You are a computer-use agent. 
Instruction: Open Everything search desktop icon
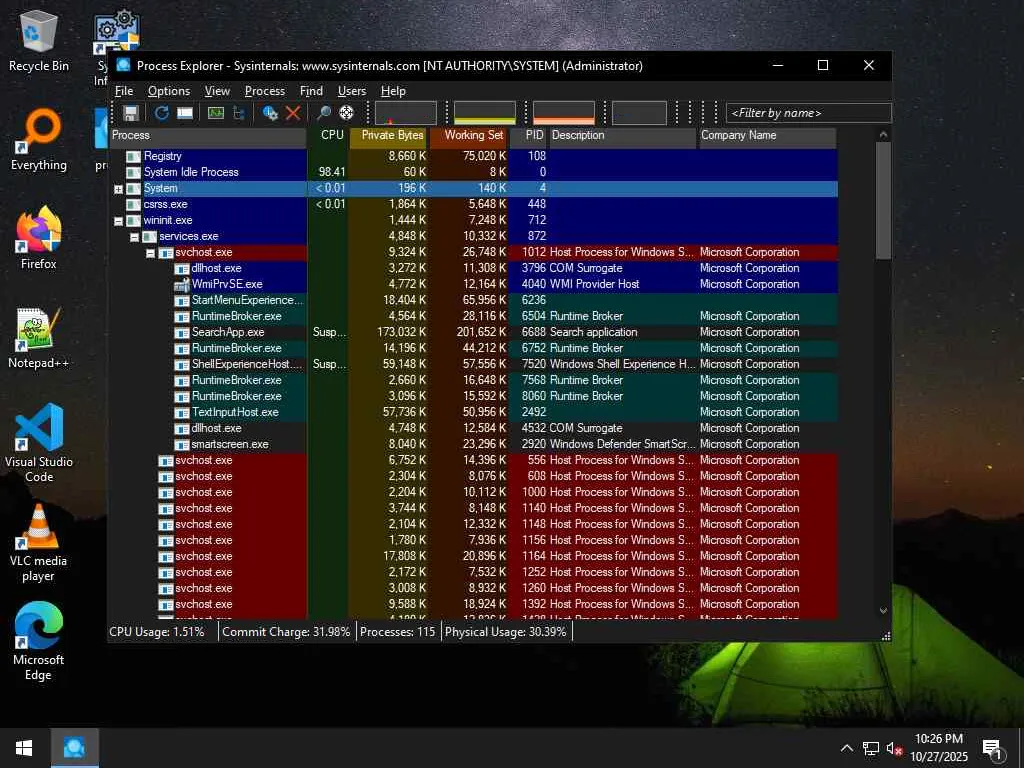(39, 140)
